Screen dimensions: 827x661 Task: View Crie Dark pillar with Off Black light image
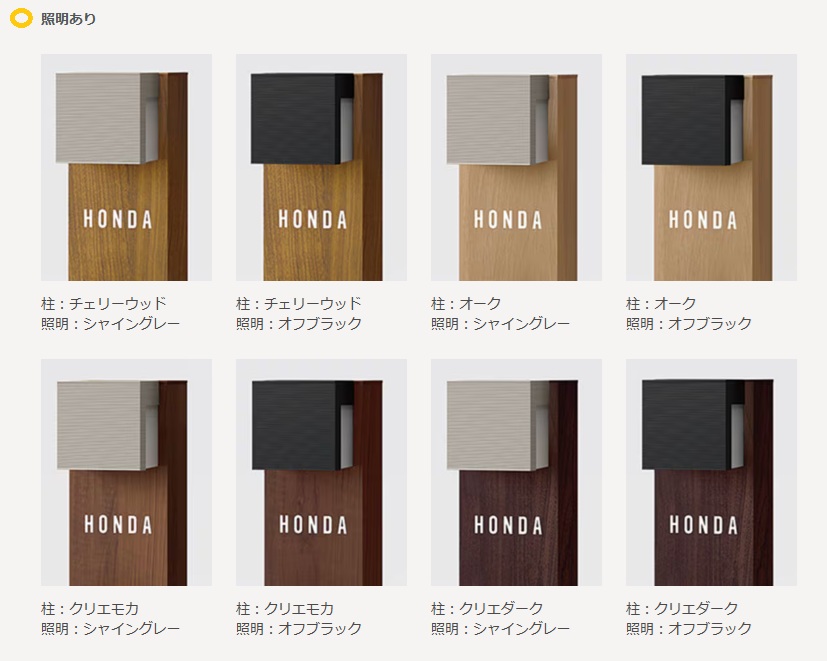coord(711,473)
